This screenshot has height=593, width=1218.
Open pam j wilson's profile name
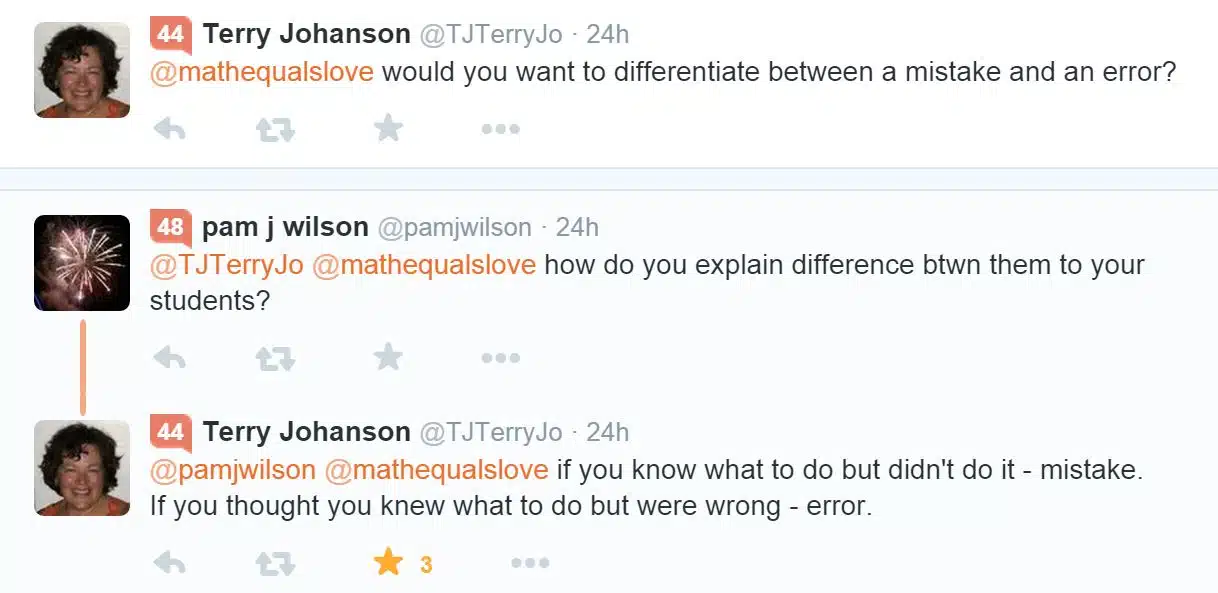click(285, 227)
